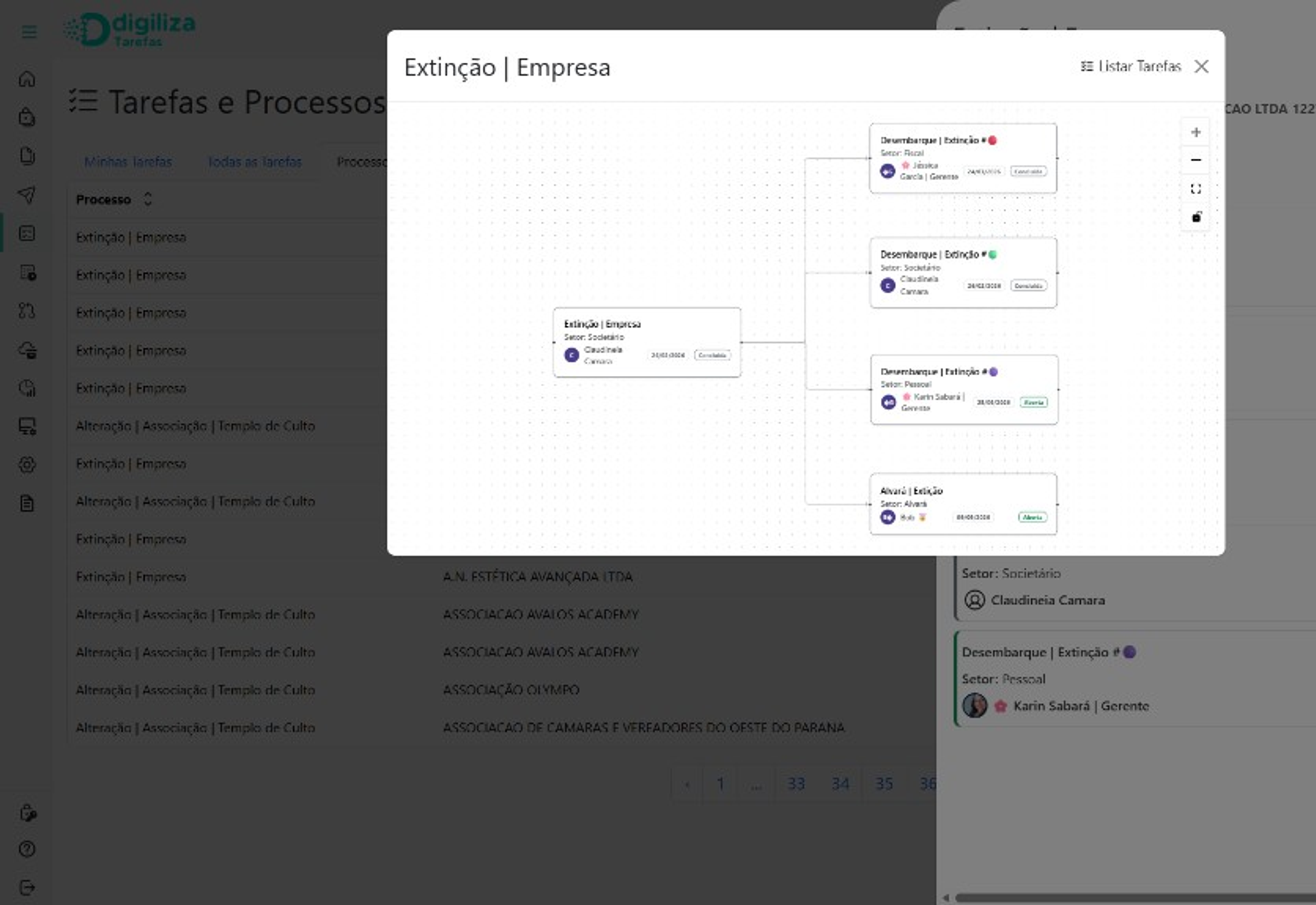1316x905 pixels.
Task: Click the logout icon at sidebar bottom
Action: [27, 888]
